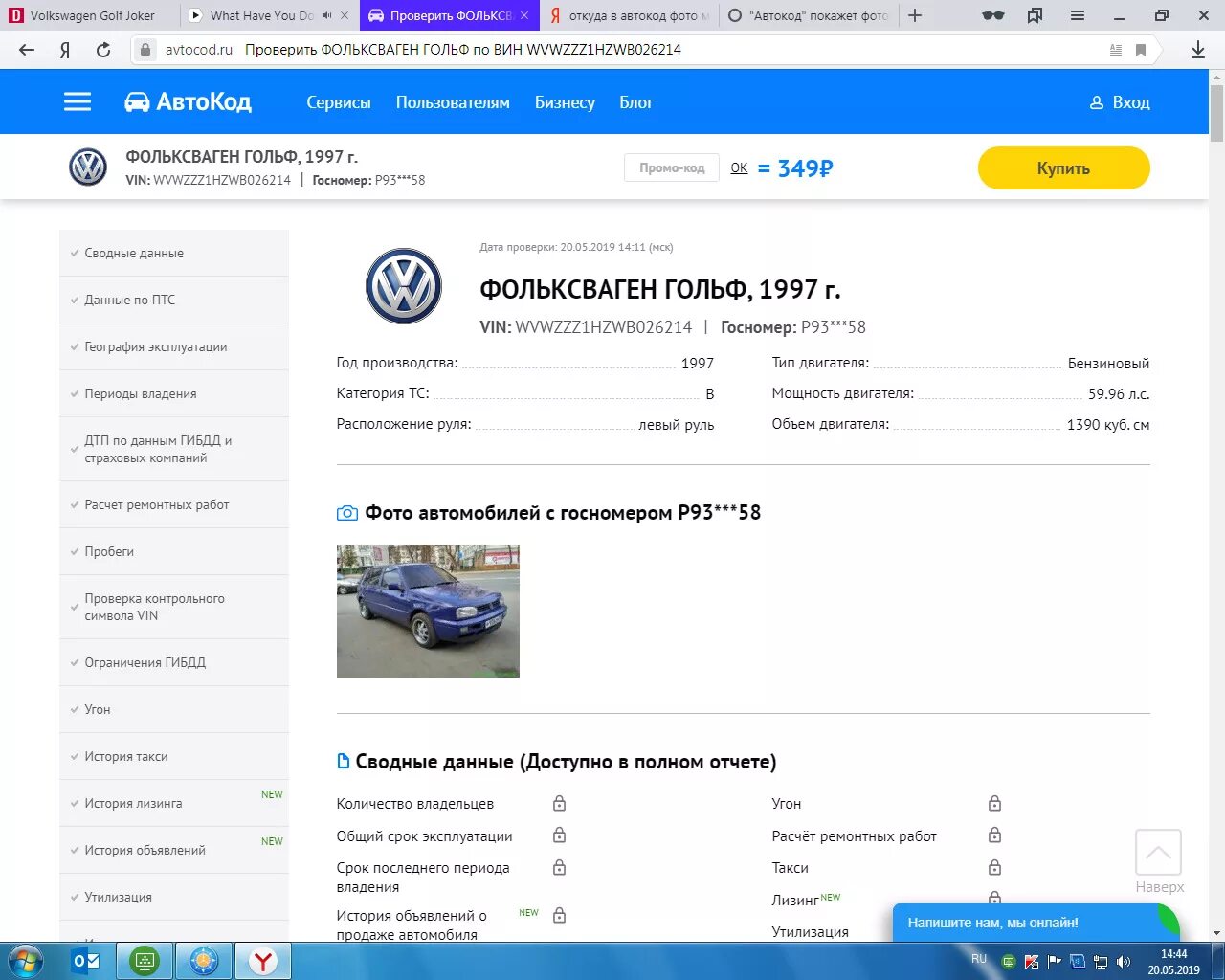Bookmark the page via bookmark icon
Viewport: 1225px width, 980px height.
coord(1141,50)
